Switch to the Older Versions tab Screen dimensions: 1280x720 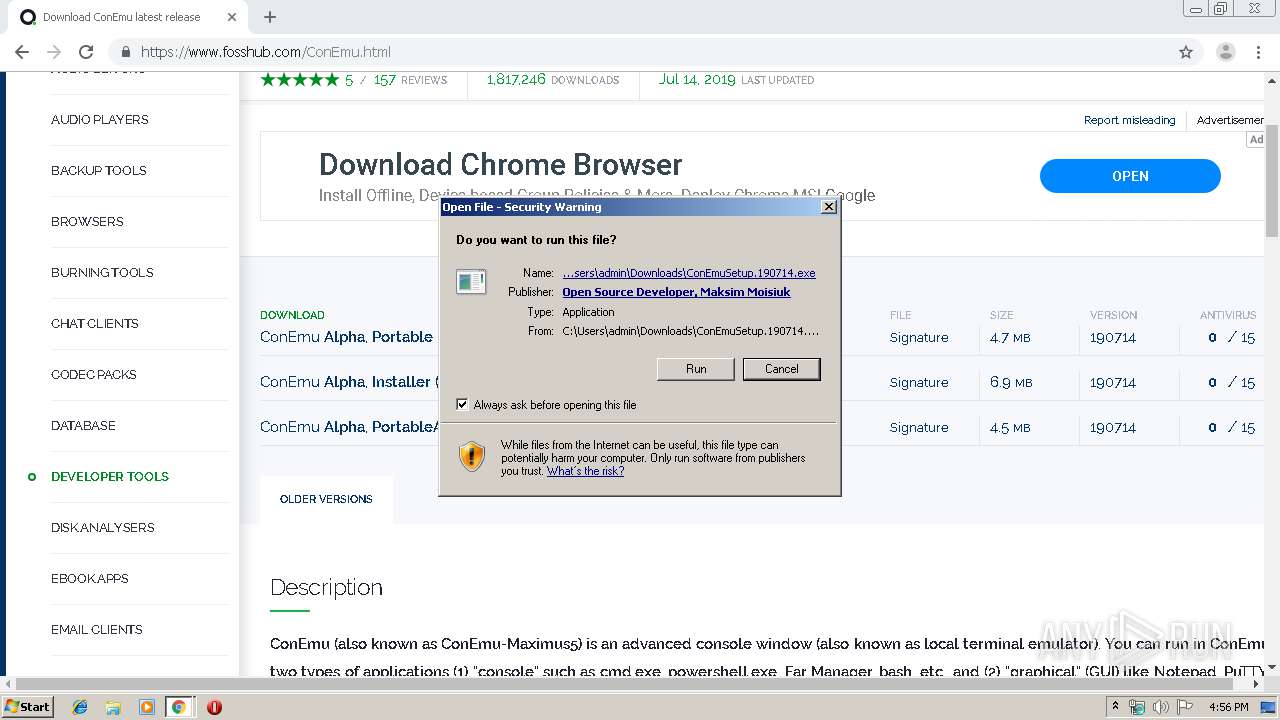pyautogui.click(x=326, y=499)
